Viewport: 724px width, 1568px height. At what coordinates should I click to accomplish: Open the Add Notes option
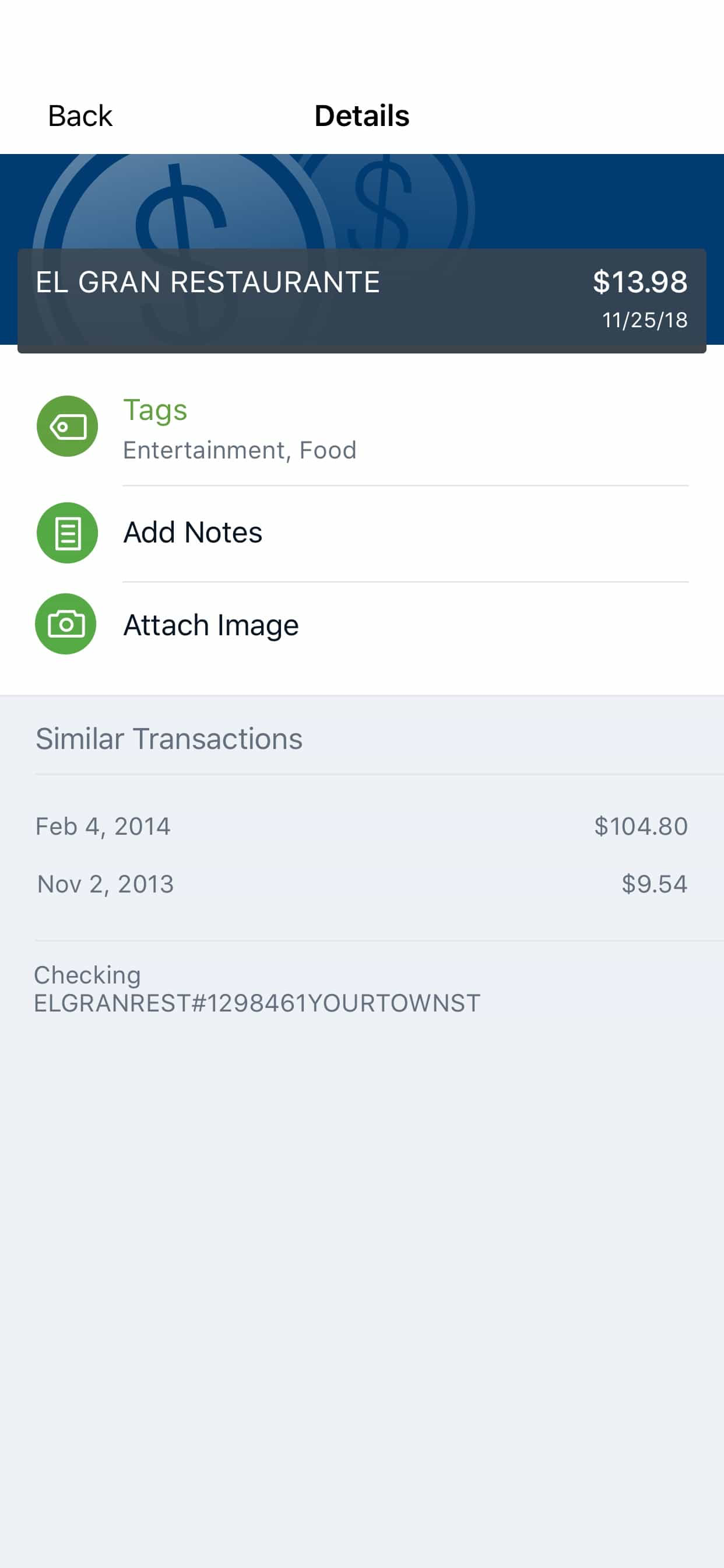pyautogui.click(x=193, y=533)
